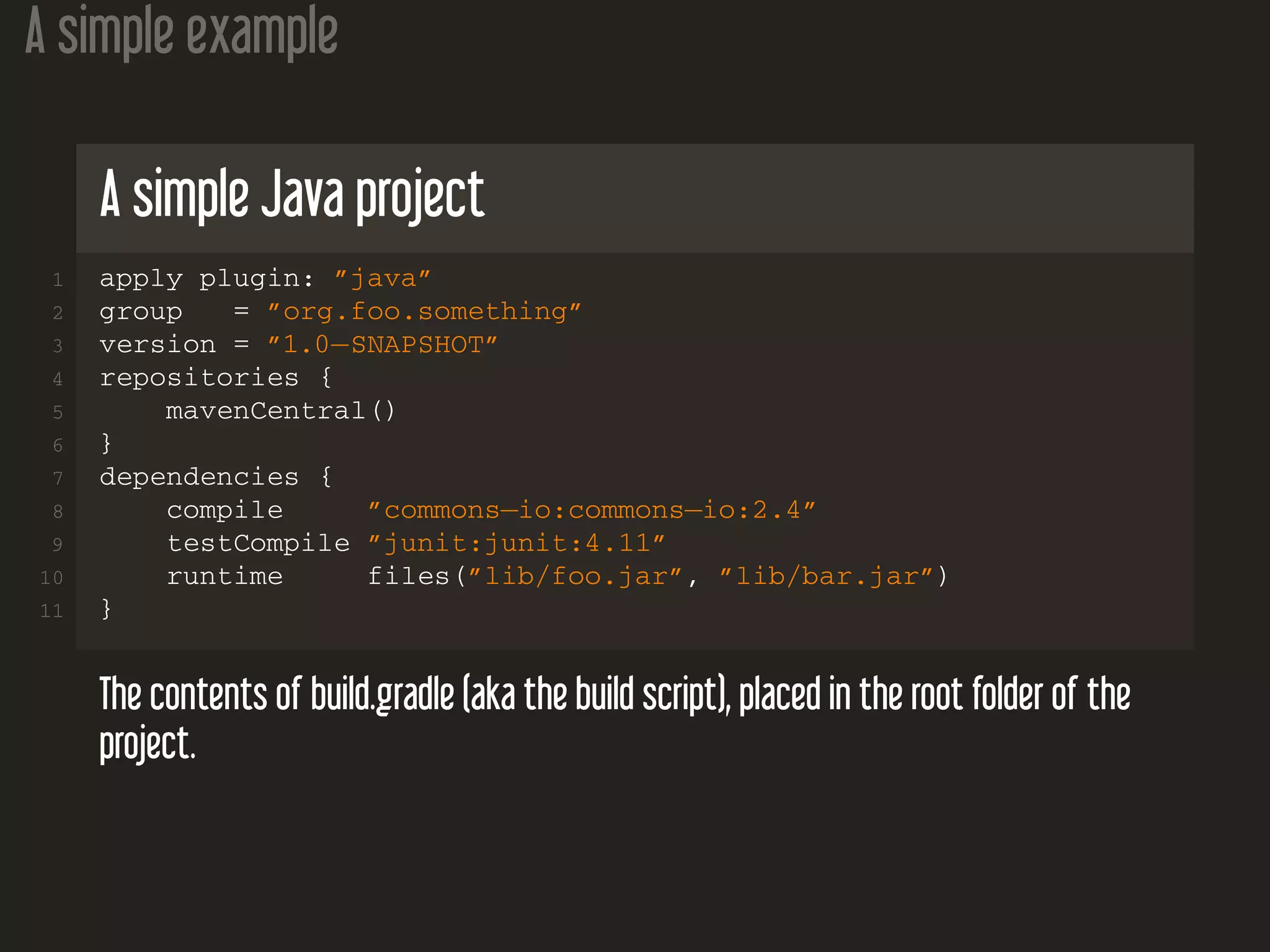Click the "lib/foo.jar" string
Screen dimensions: 1270x952
click(575, 576)
